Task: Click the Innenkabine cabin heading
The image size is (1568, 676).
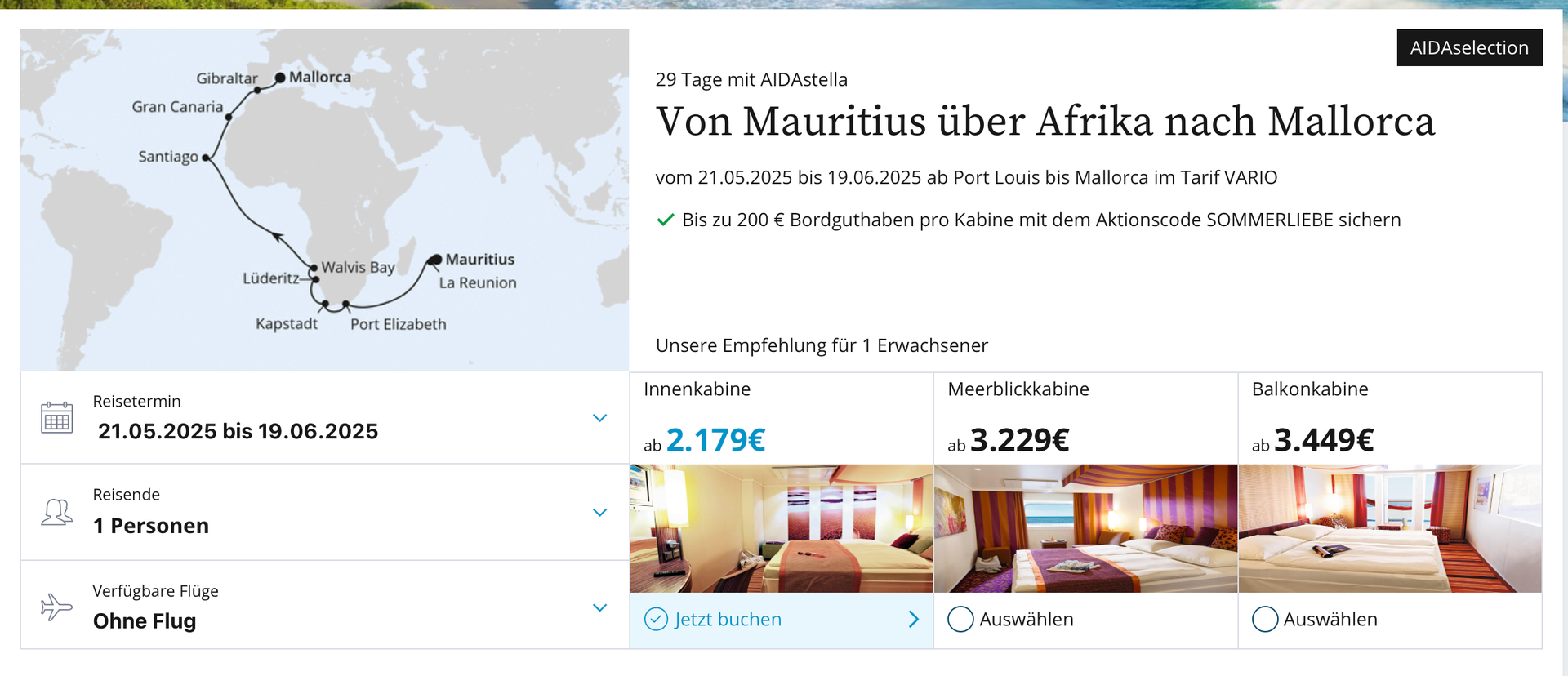Action: click(697, 389)
